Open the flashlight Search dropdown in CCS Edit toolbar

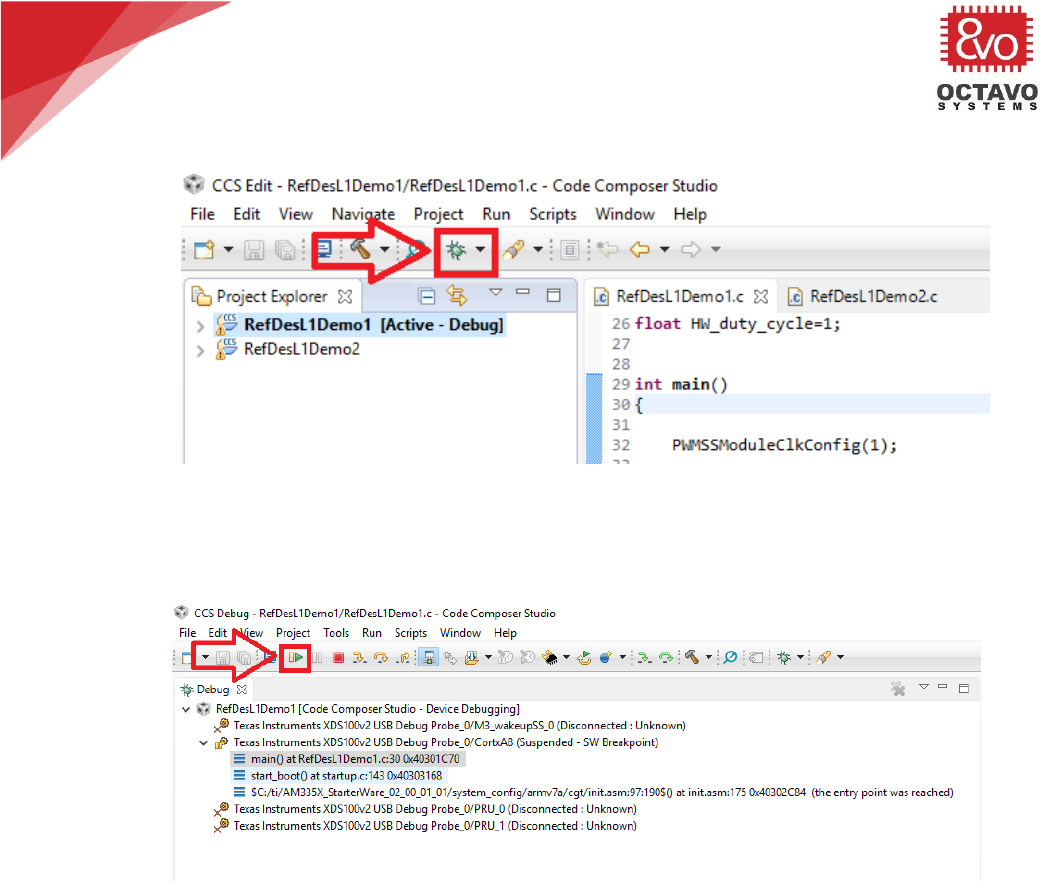click(538, 249)
